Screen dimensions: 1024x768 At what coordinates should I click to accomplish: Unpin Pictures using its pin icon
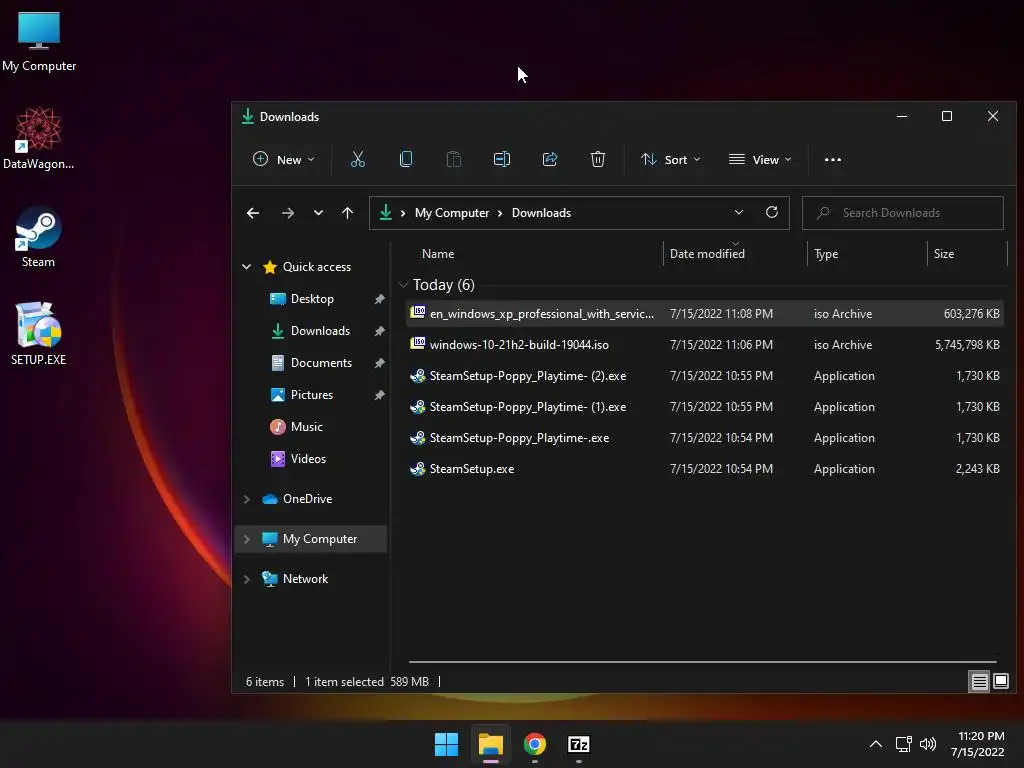(x=379, y=394)
